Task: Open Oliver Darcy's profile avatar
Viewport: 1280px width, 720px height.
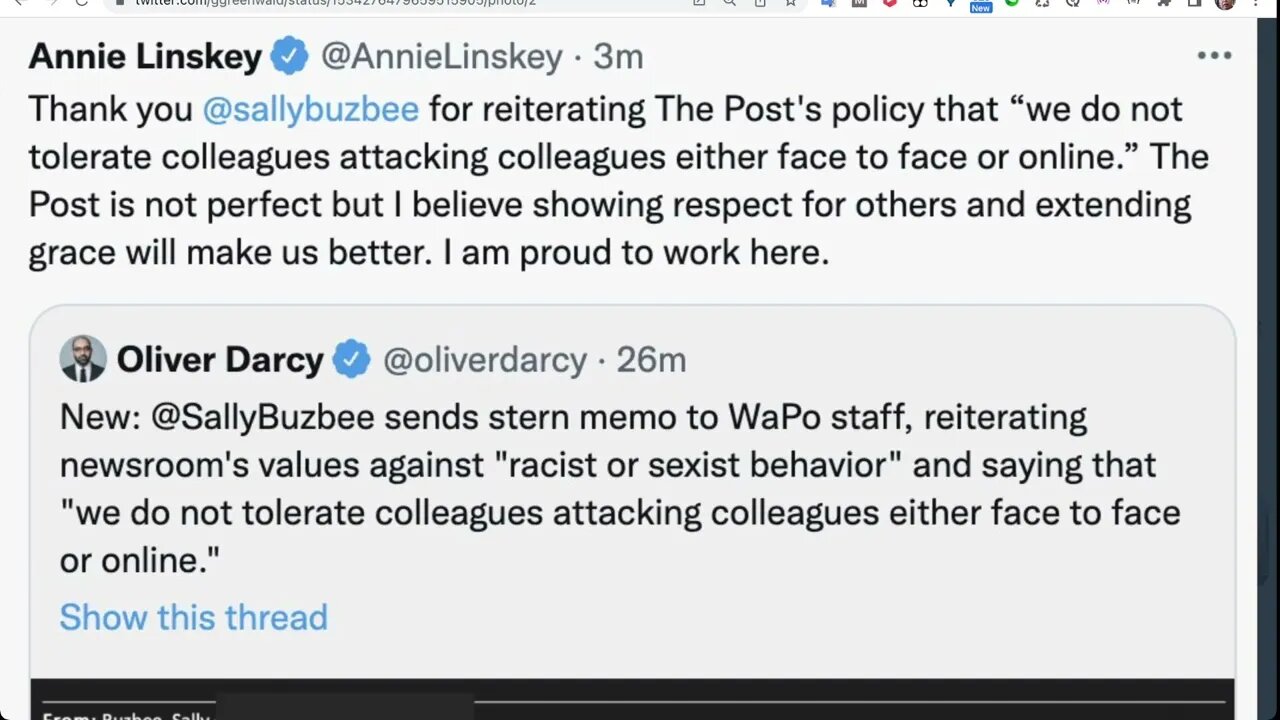Action: pos(83,359)
